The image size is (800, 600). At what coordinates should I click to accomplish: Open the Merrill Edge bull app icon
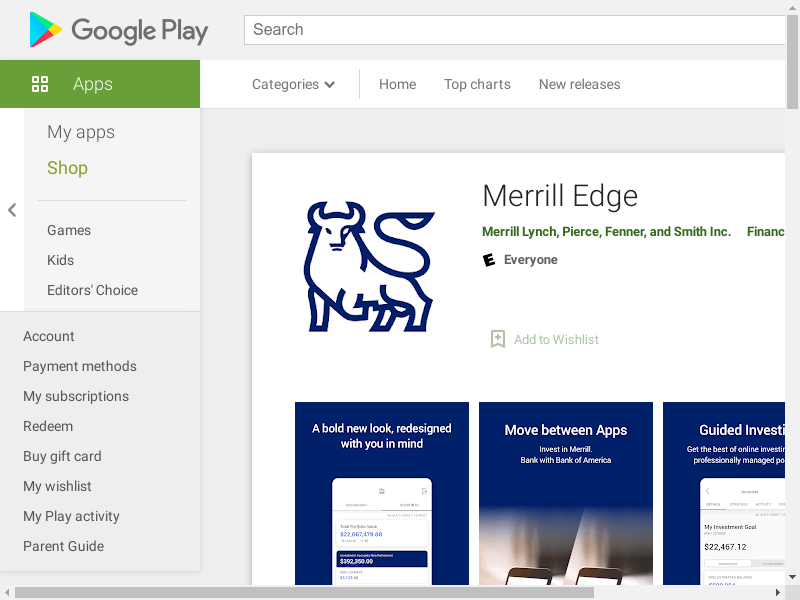[x=369, y=266]
